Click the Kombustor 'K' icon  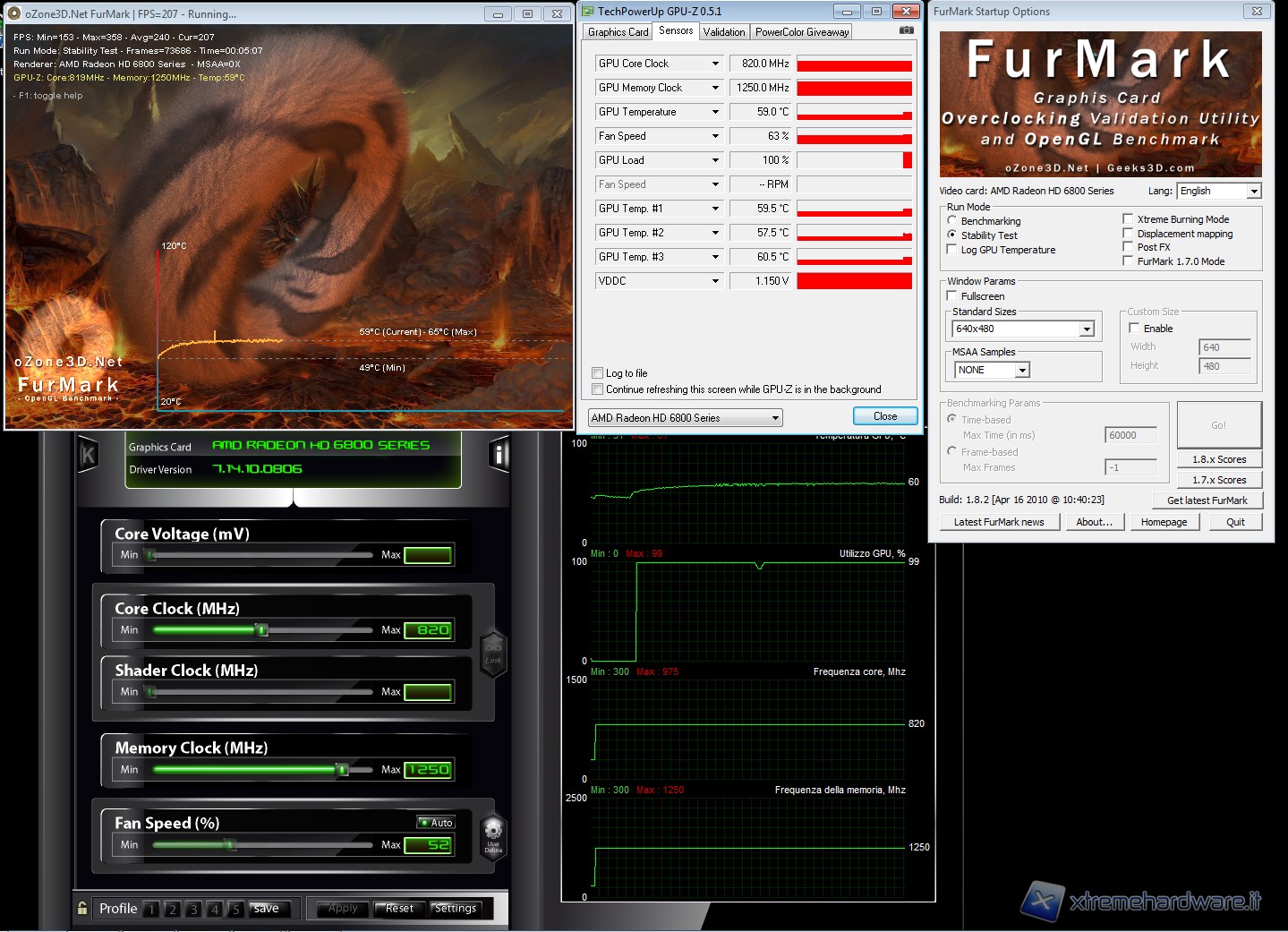pos(88,455)
